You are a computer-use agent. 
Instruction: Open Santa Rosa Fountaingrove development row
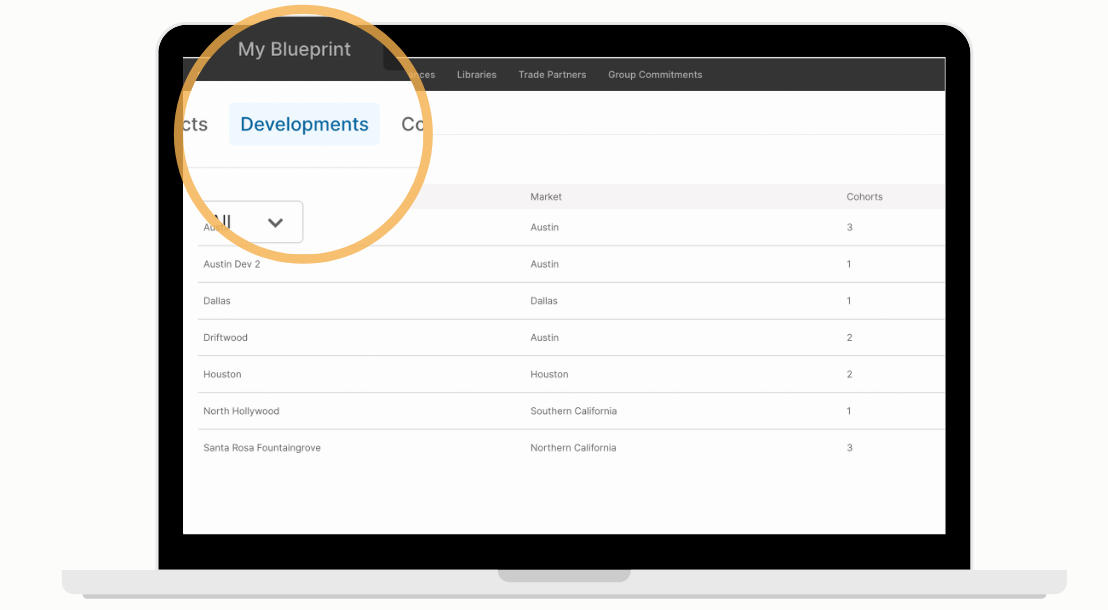[571, 448]
